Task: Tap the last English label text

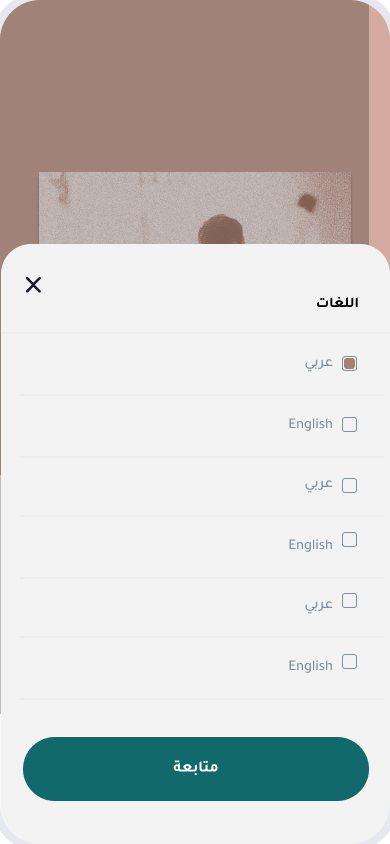Action: [x=310, y=666]
